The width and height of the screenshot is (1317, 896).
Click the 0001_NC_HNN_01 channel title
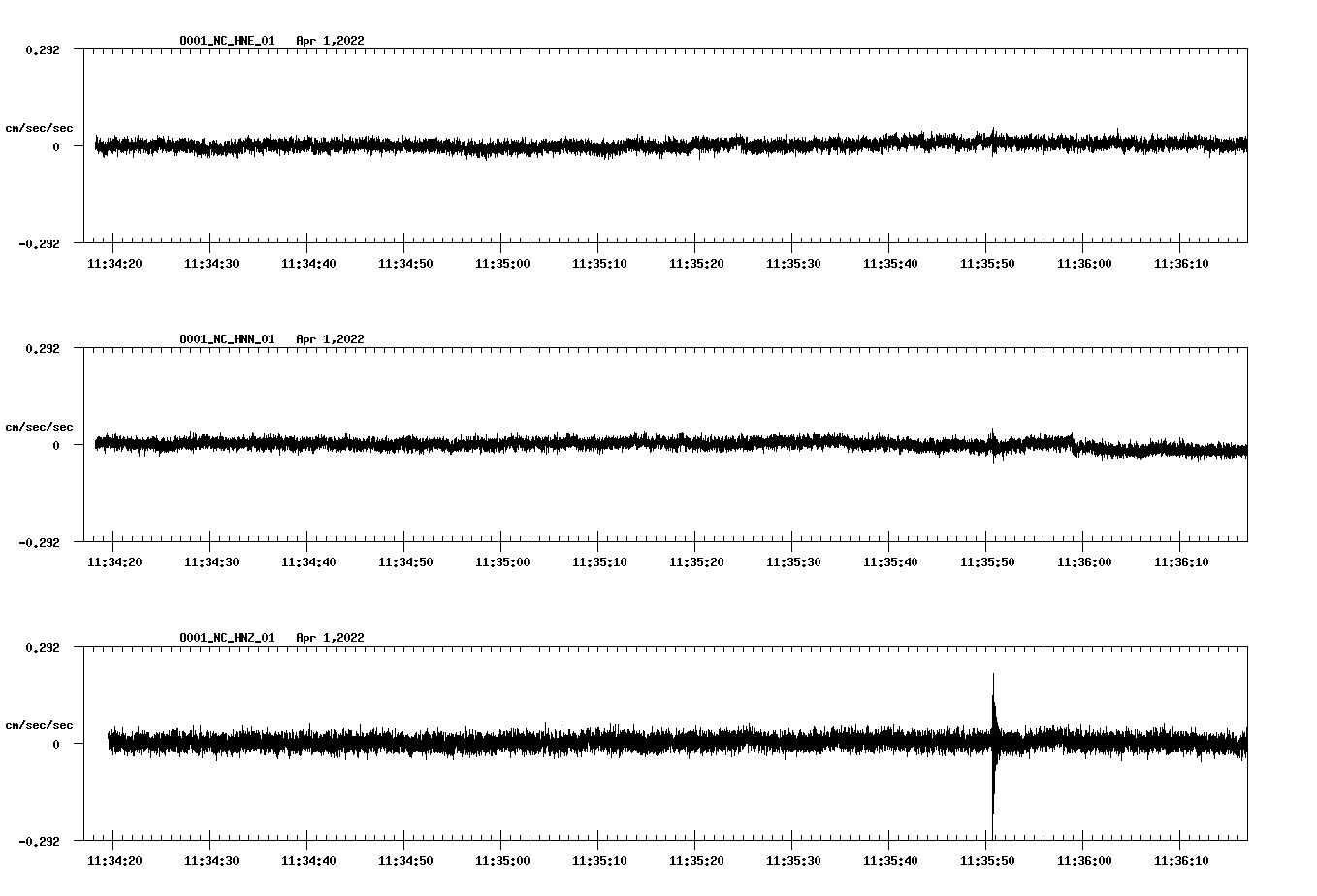227,339
